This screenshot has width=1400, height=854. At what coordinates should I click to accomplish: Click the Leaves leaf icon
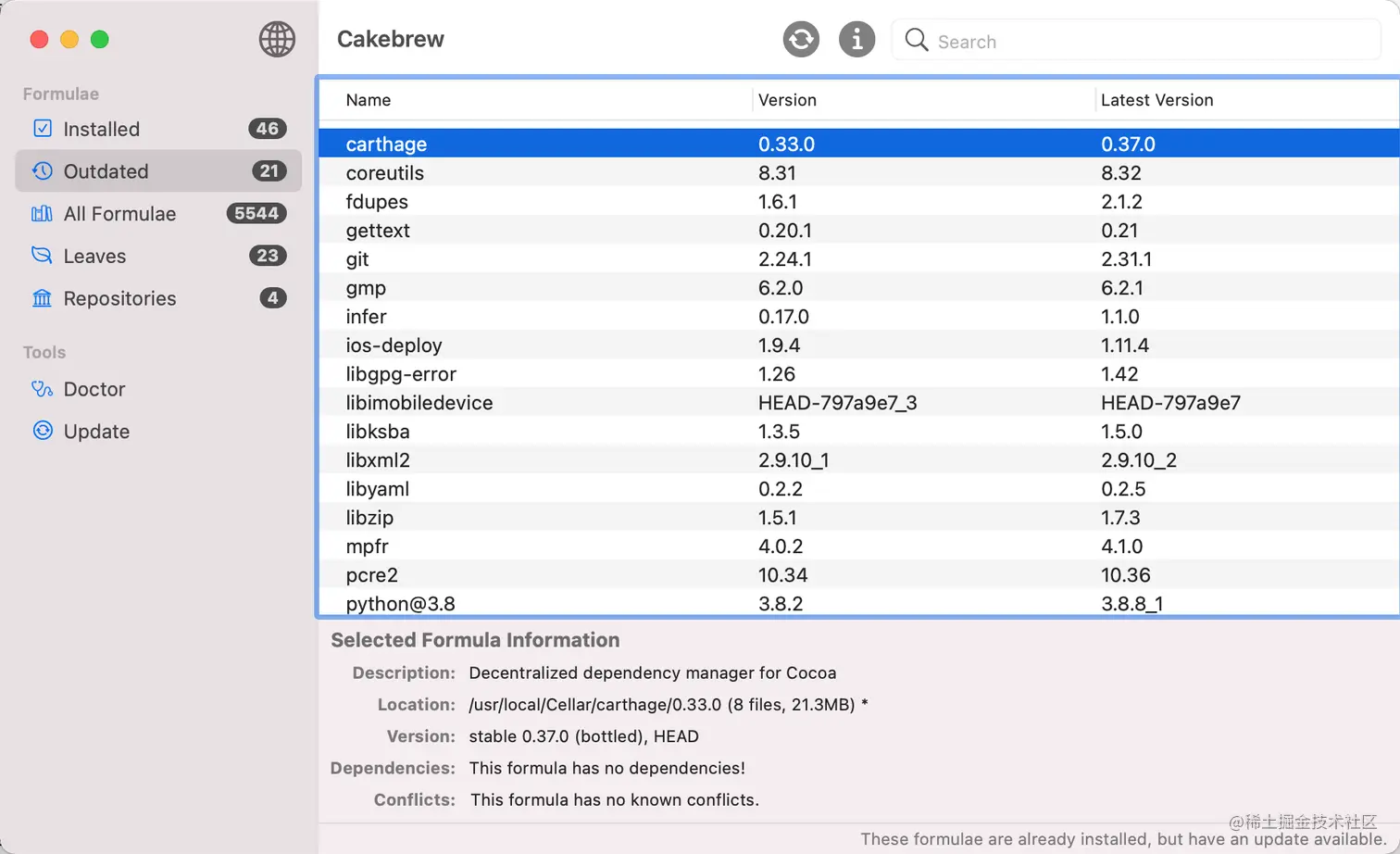pos(43,255)
